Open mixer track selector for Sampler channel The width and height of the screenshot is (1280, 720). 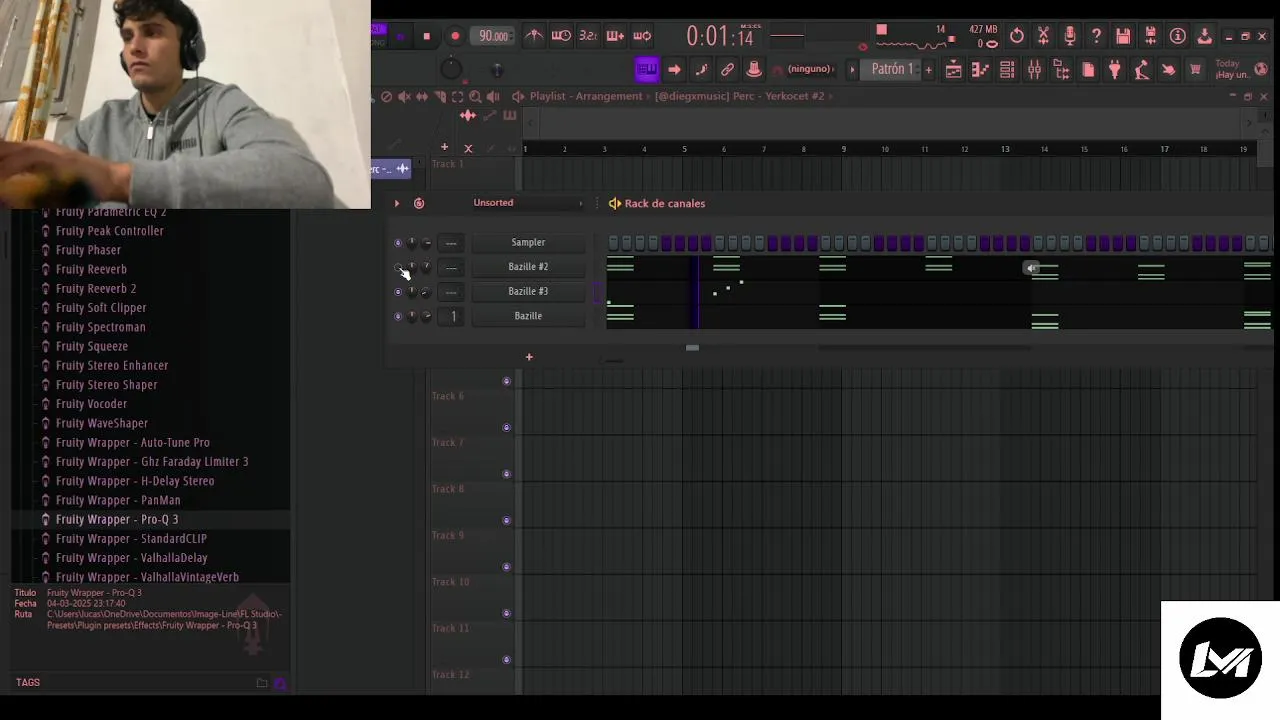pyautogui.click(x=451, y=243)
